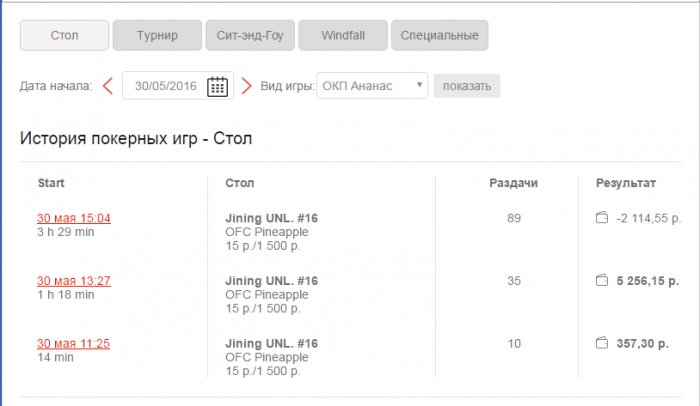Viewport: 700px width, 406px height.
Task: Click the Раздачи column header
Action: click(x=514, y=183)
